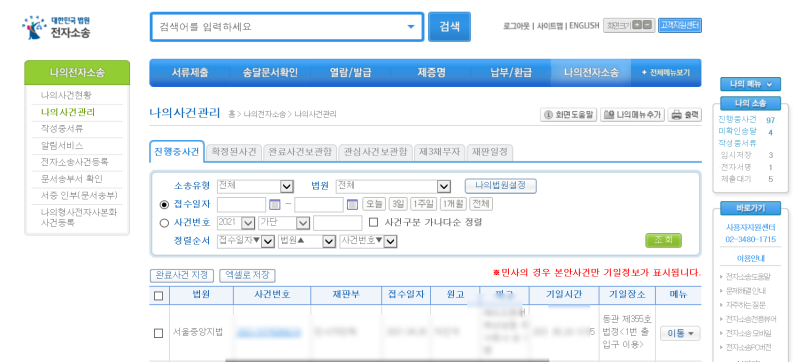Viewport: 800px width, 362px height.
Task: Check the 서울중앙지법 row checkbox
Action: [x=159, y=333]
